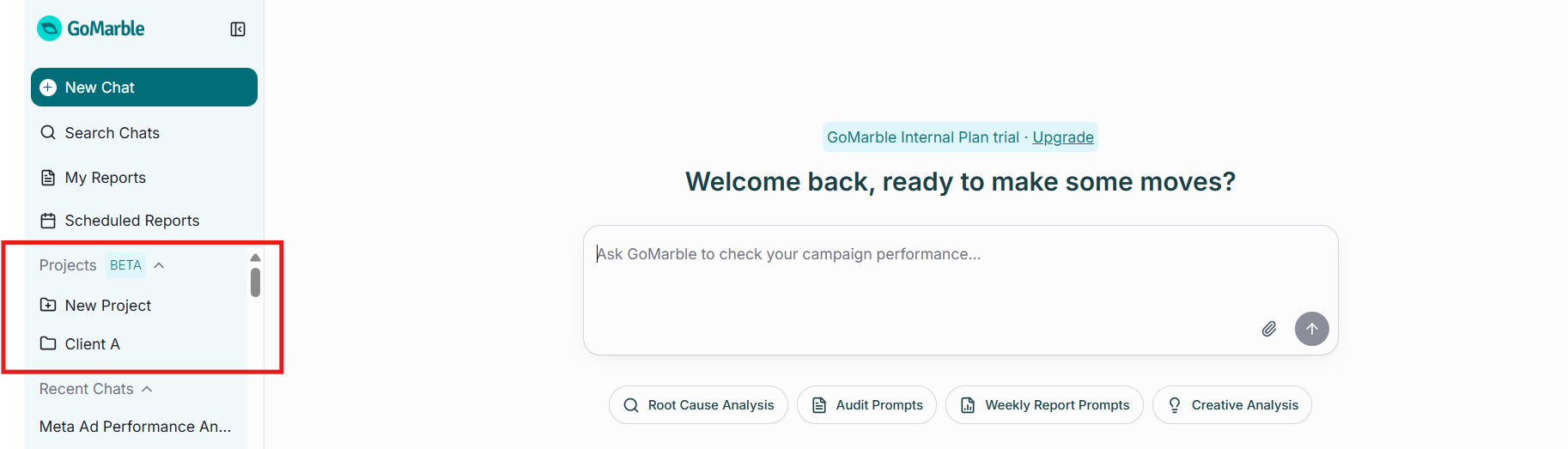
Task: Click the My Reports document icon
Action: (48, 178)
